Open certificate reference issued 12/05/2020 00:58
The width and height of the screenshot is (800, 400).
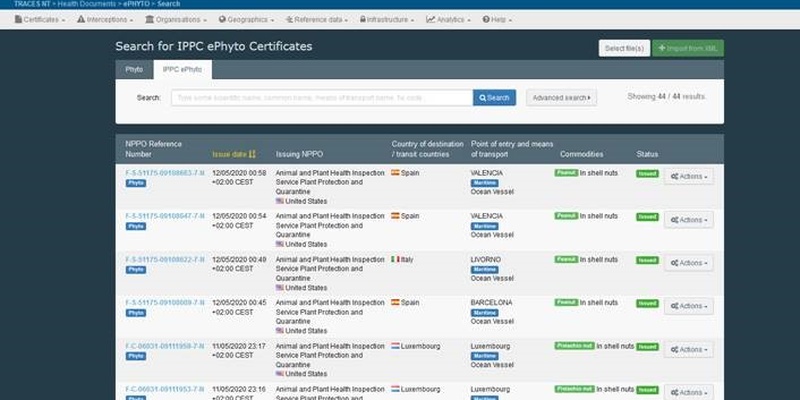(x=165, y=173)
